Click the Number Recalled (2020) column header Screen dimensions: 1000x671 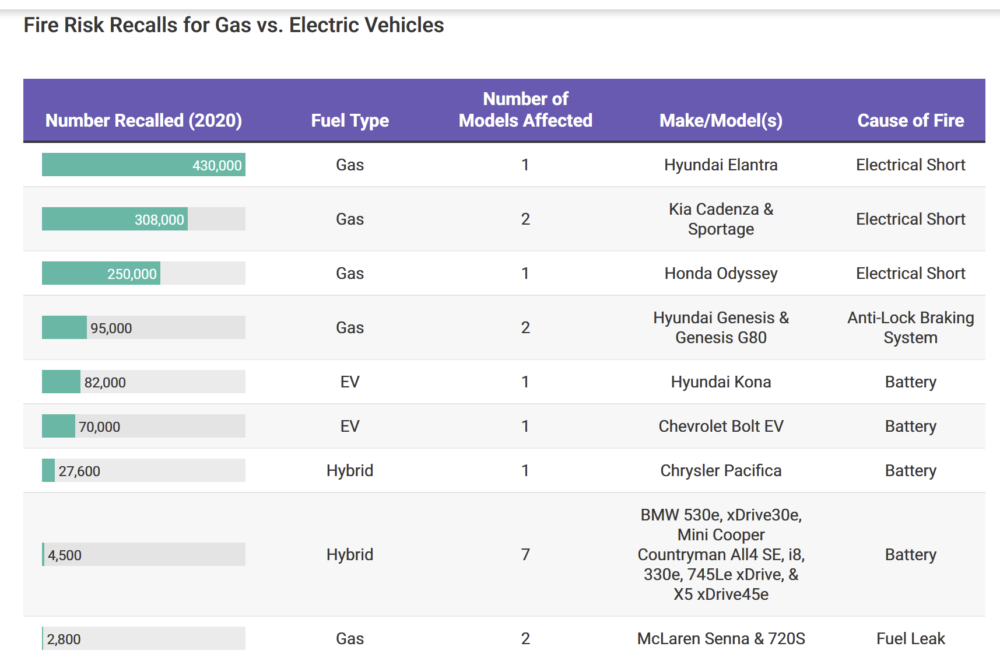[143, 121]
